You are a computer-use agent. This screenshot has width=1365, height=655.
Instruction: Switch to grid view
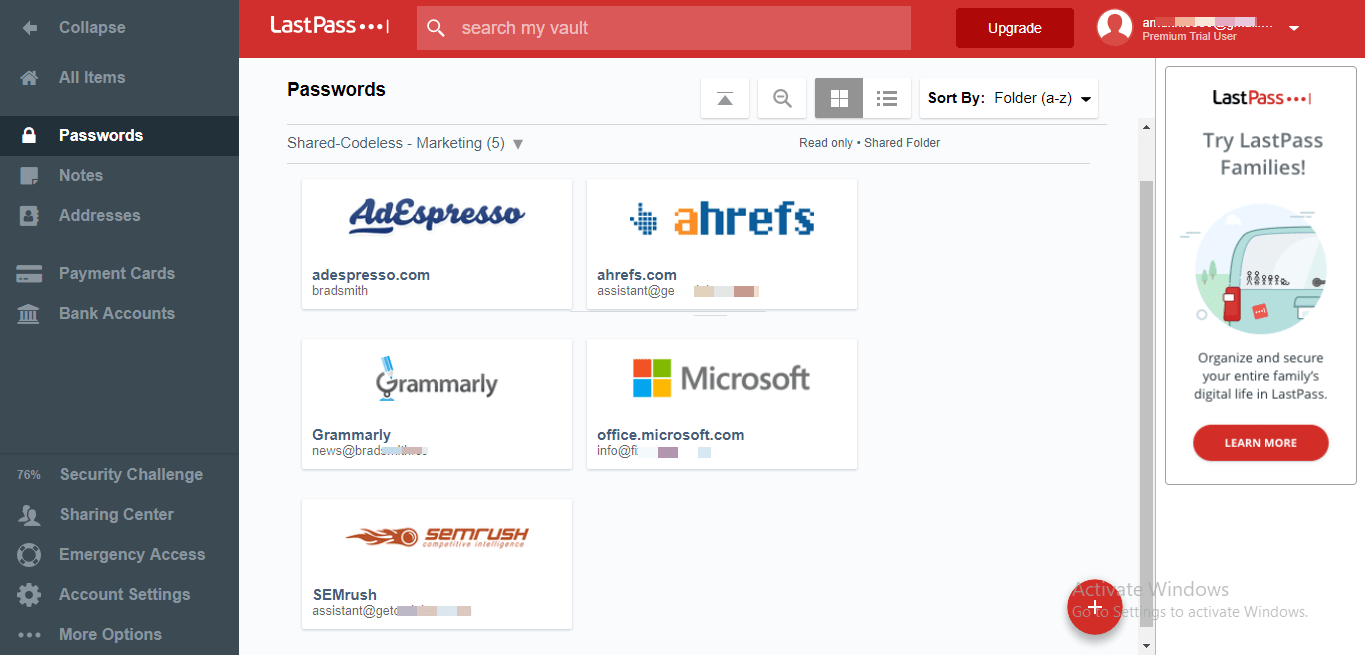click(839, 98)
